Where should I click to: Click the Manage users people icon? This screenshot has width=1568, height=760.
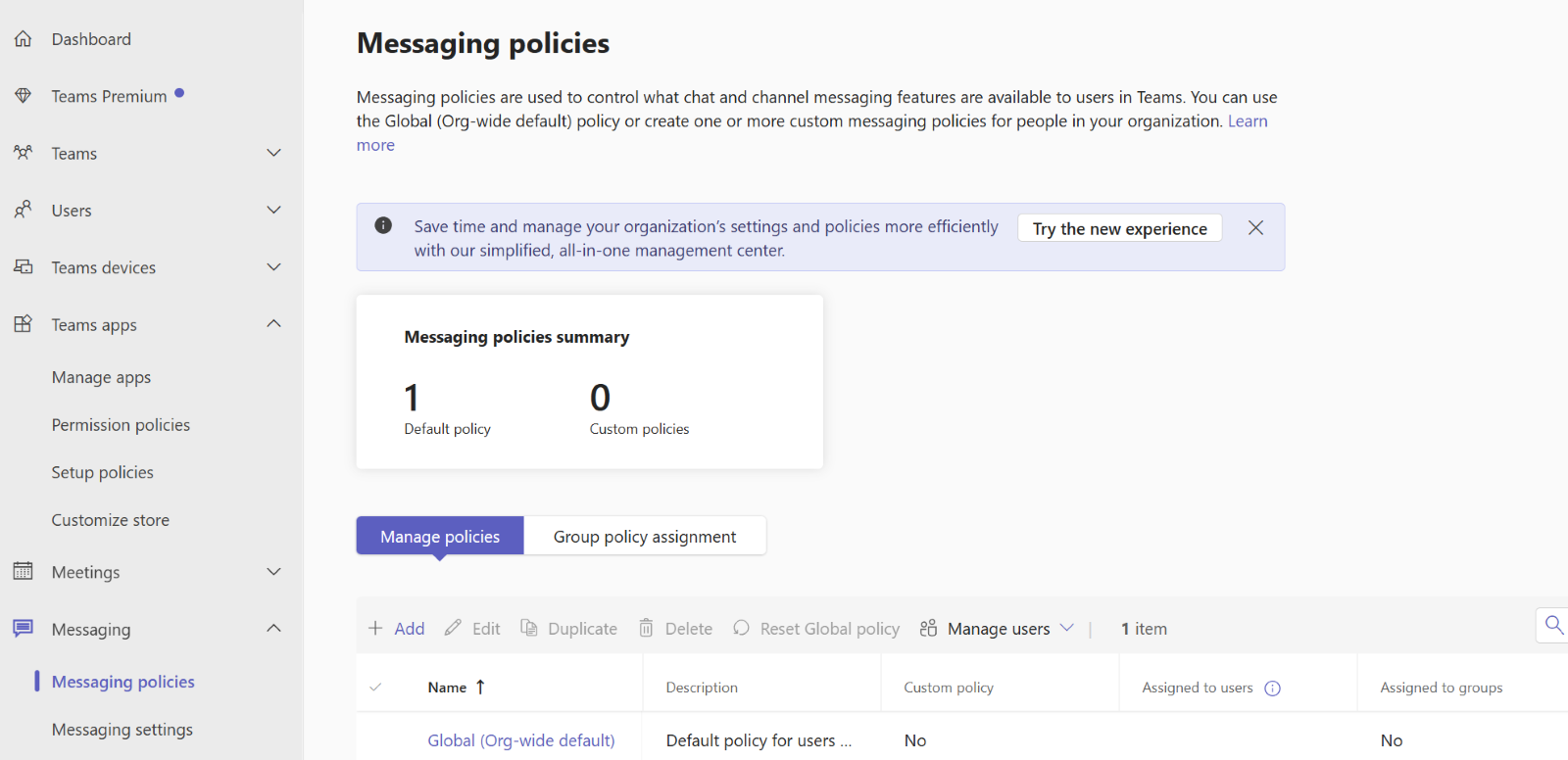pyautogui.click(x=928, y=628)
